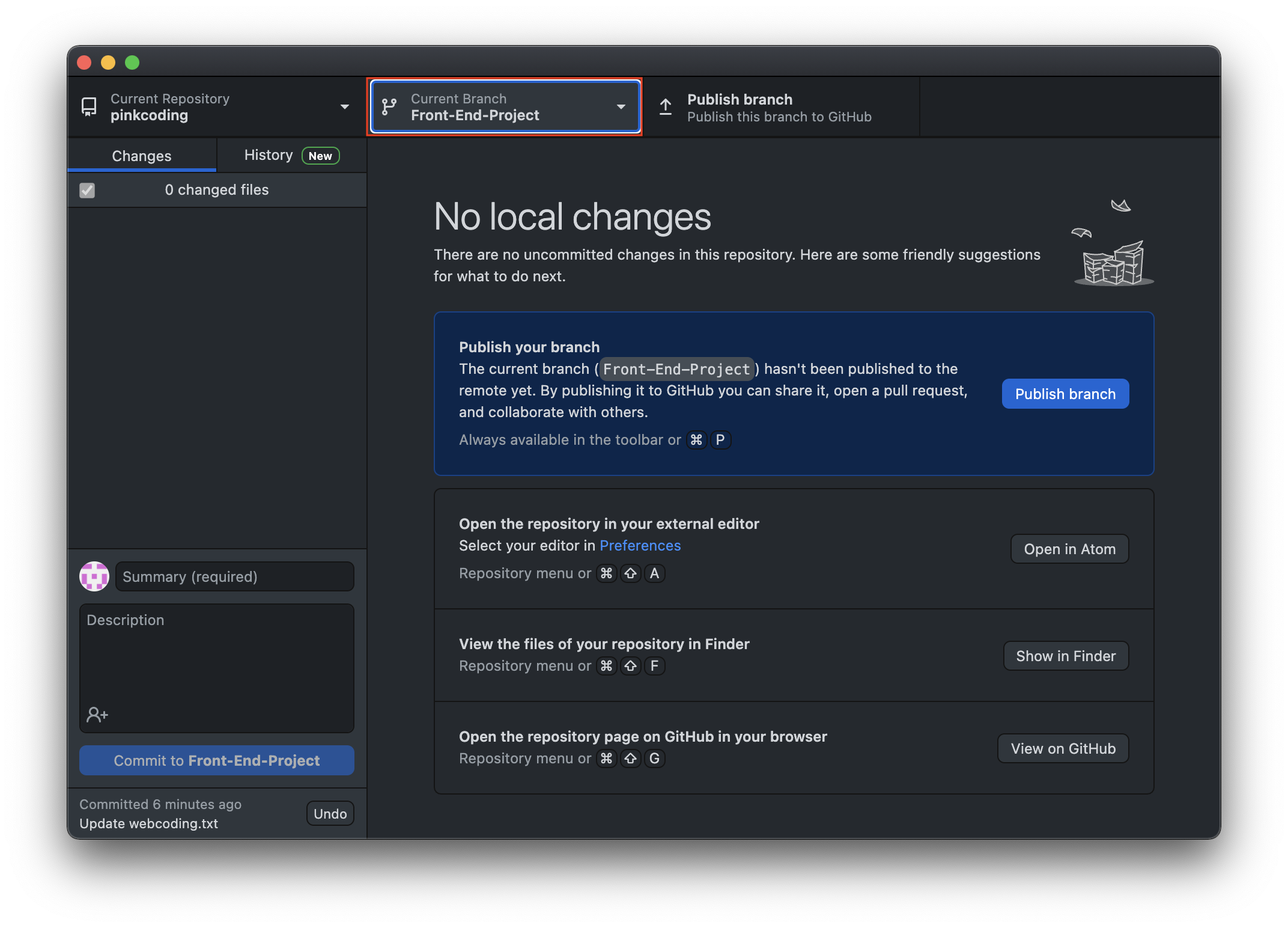This screenshot has width=1288, height=928.
Task: Click the Undo button for the last commit
Action: tap(330, 813)
